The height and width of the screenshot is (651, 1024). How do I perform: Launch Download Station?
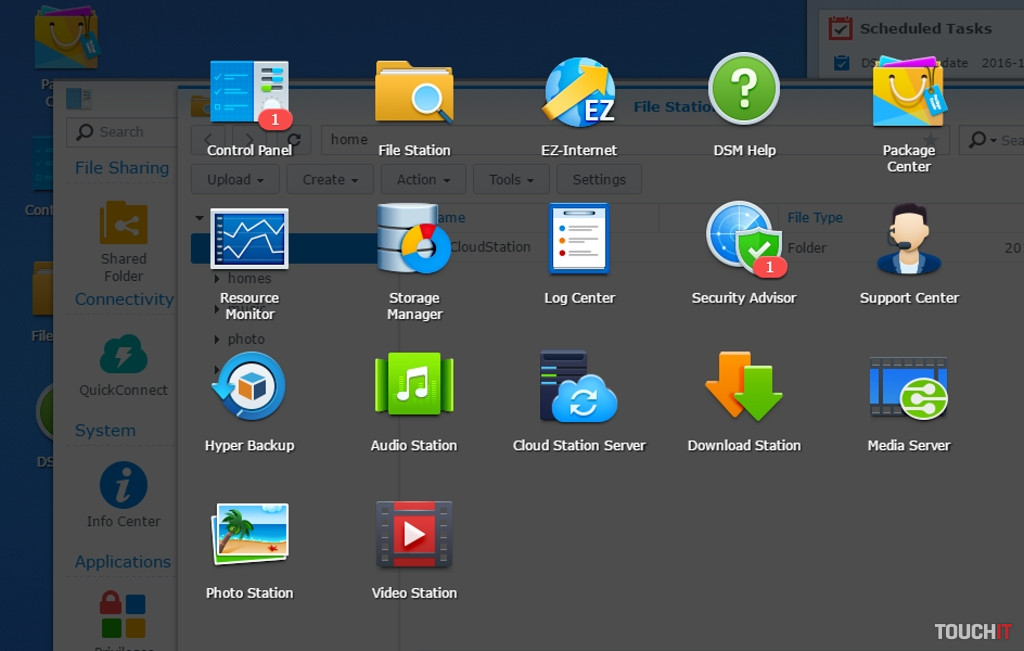point(744,388)
